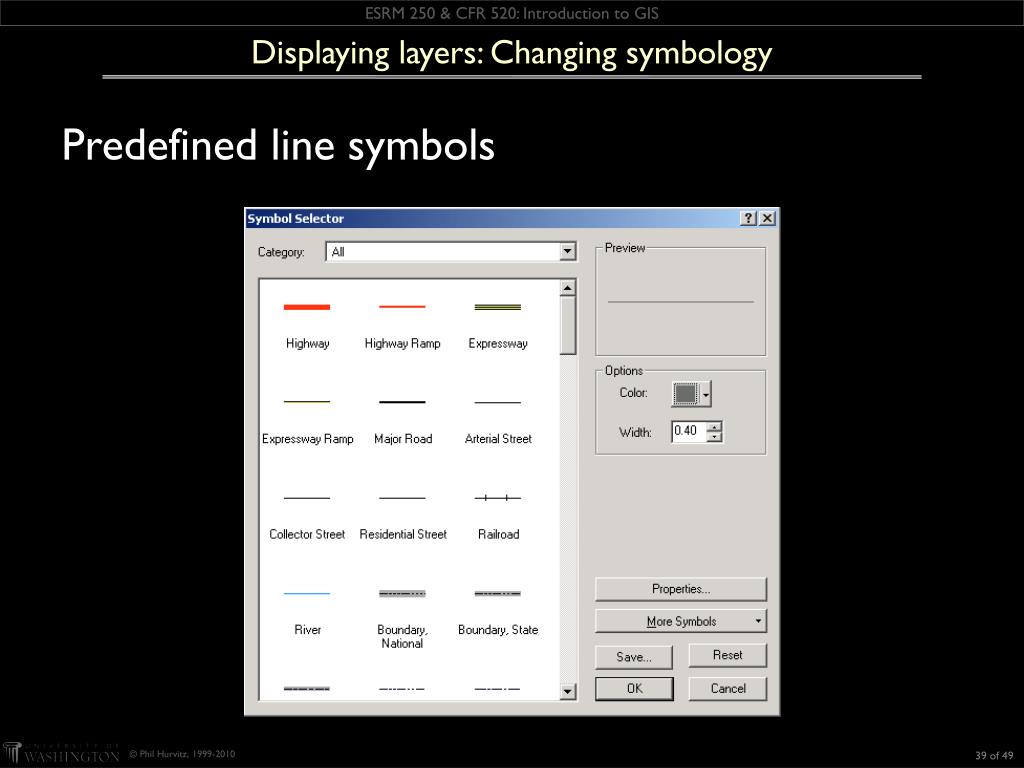Click the Width value input field
The width and height of the screenshot is (1024, 768).
point(689,431)
